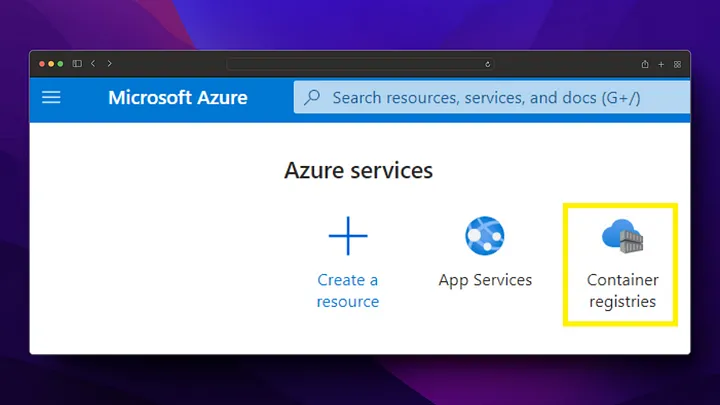The image size is (720, 405).
Task: Open the Azure portal hamburger menu
Action: (x=51, y=97)
